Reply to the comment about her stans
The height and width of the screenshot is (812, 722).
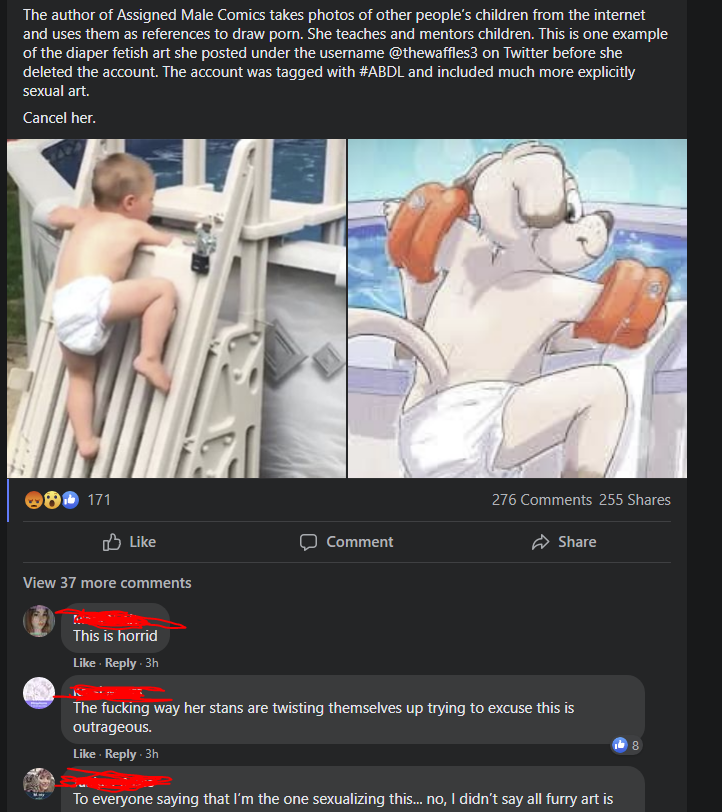(120, 753)
